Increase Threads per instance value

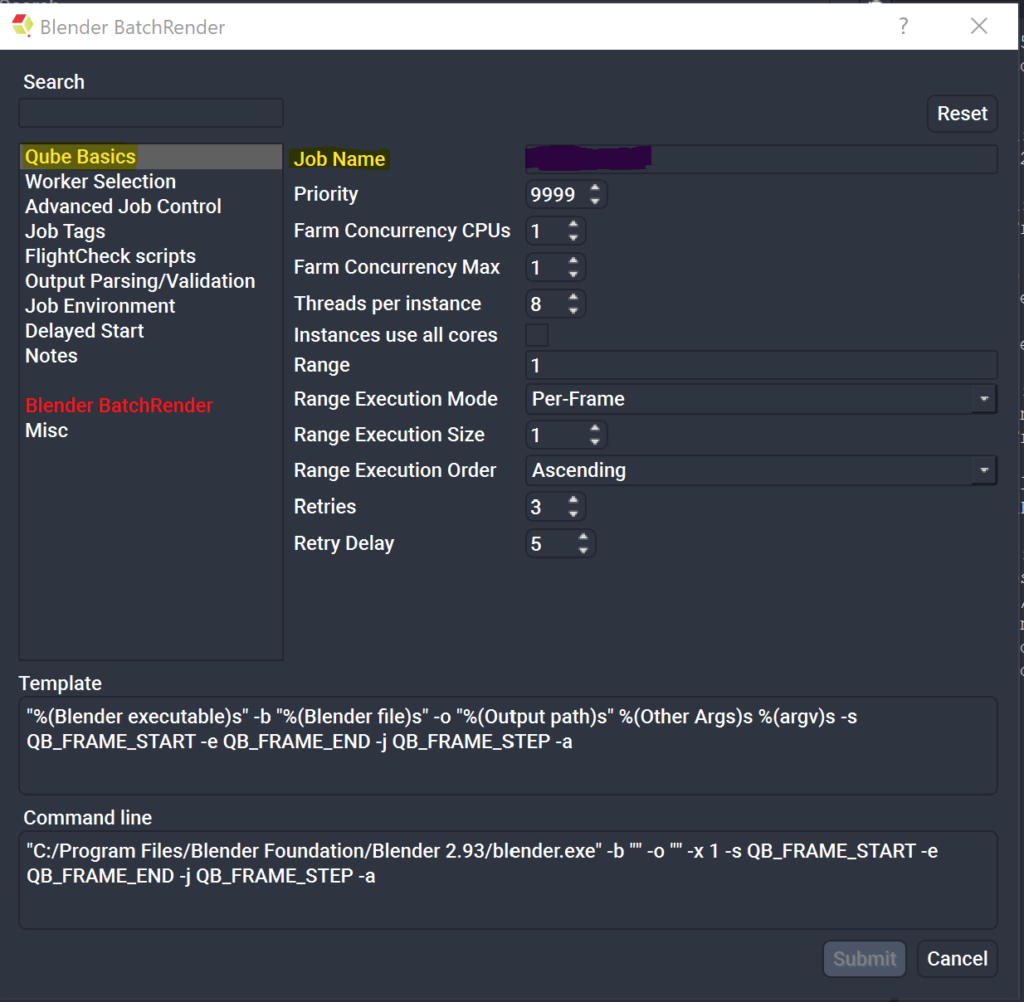tap(573, 297)
